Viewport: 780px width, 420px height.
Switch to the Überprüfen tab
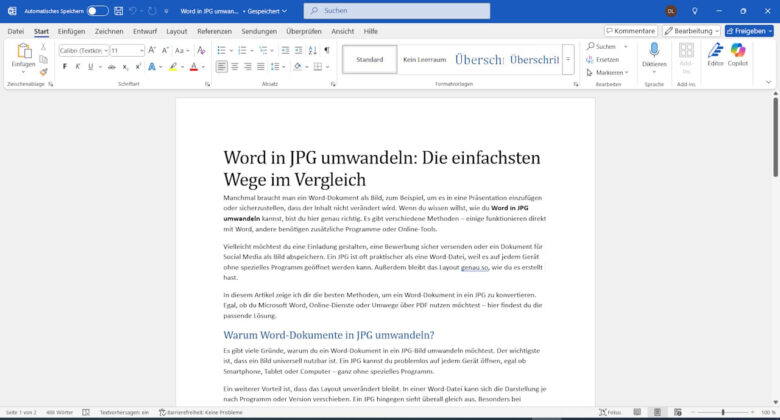coord(304,31)
